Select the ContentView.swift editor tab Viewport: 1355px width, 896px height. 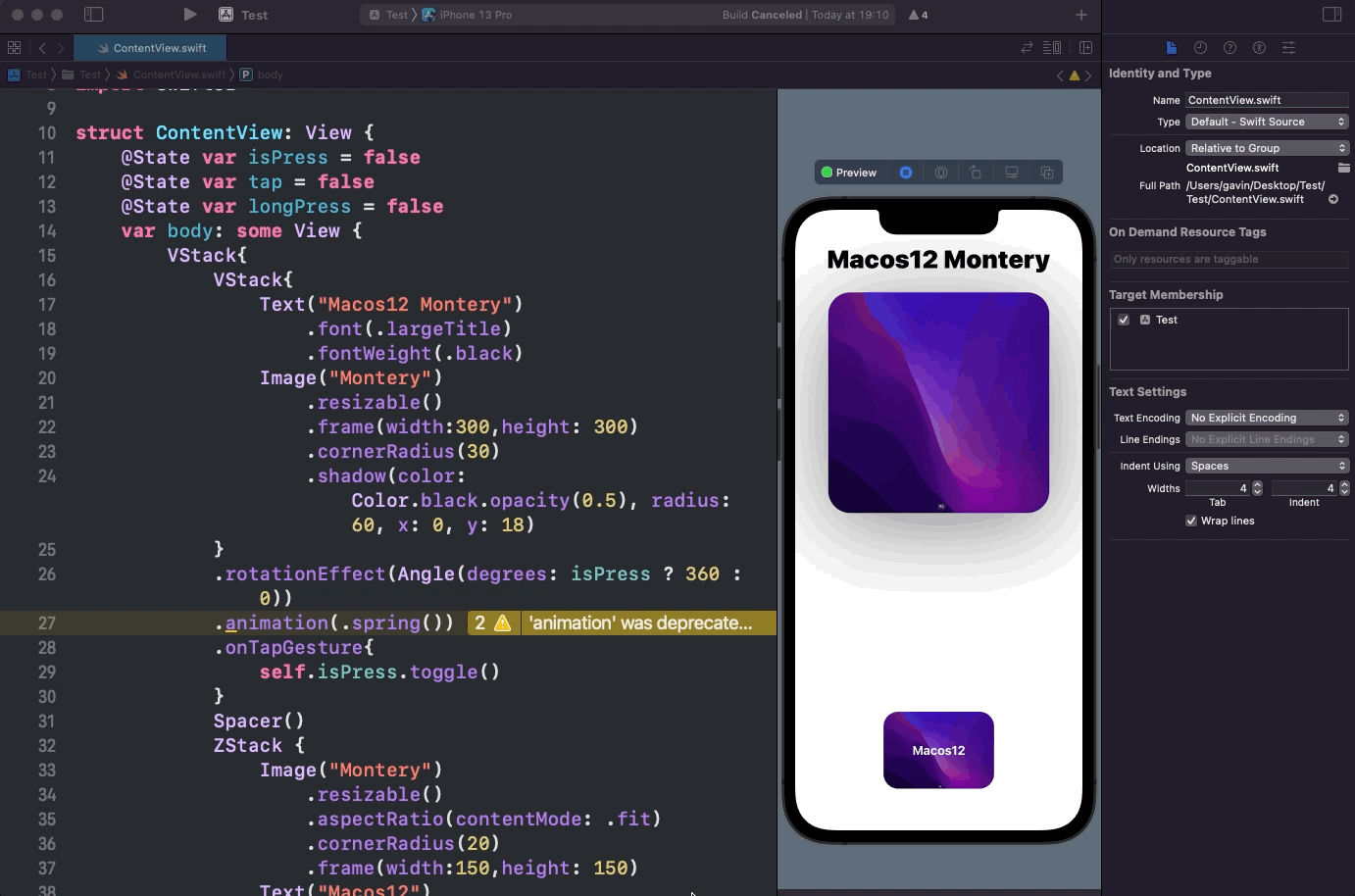(x=151, y=47)
